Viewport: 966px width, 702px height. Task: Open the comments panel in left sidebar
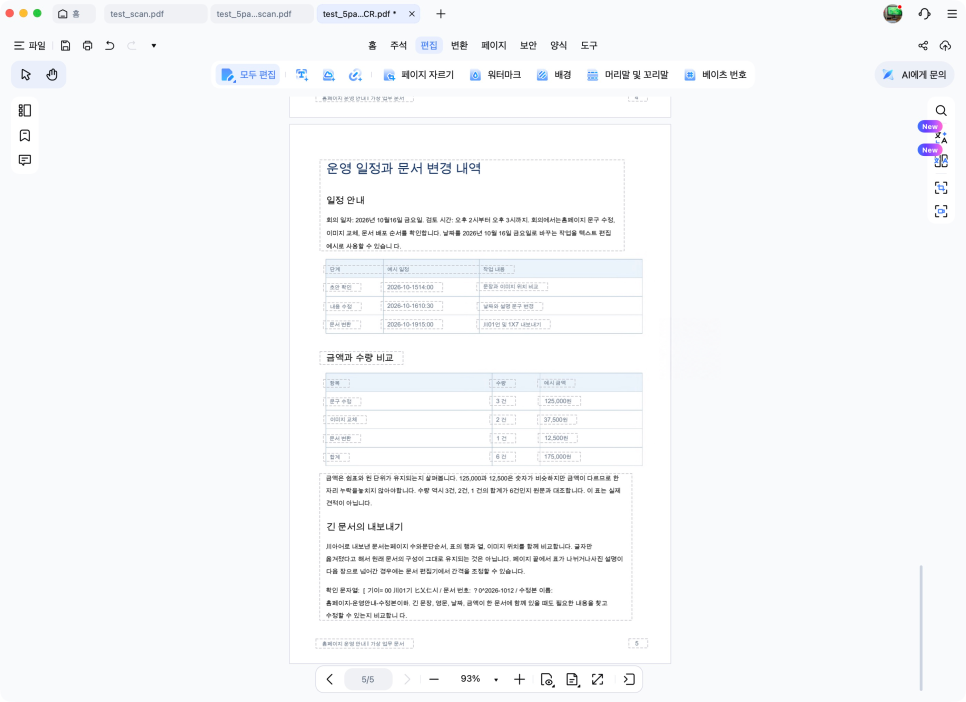[x=25, y=160]
